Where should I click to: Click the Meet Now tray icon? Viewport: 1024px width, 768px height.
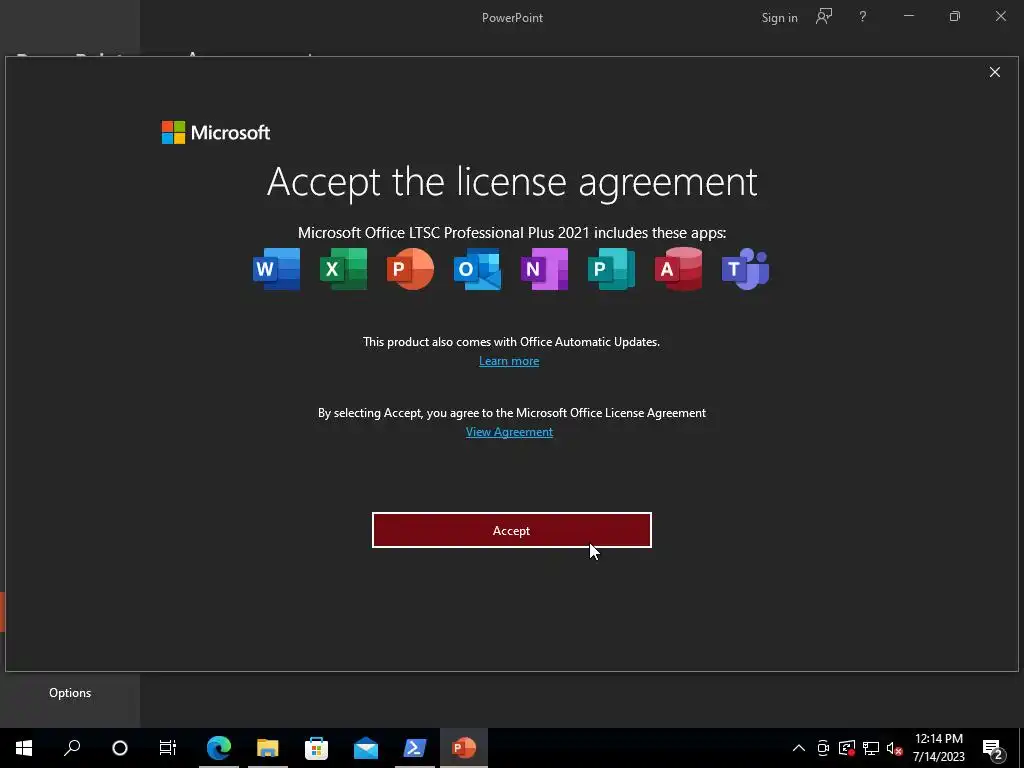[x=823, y=748]
